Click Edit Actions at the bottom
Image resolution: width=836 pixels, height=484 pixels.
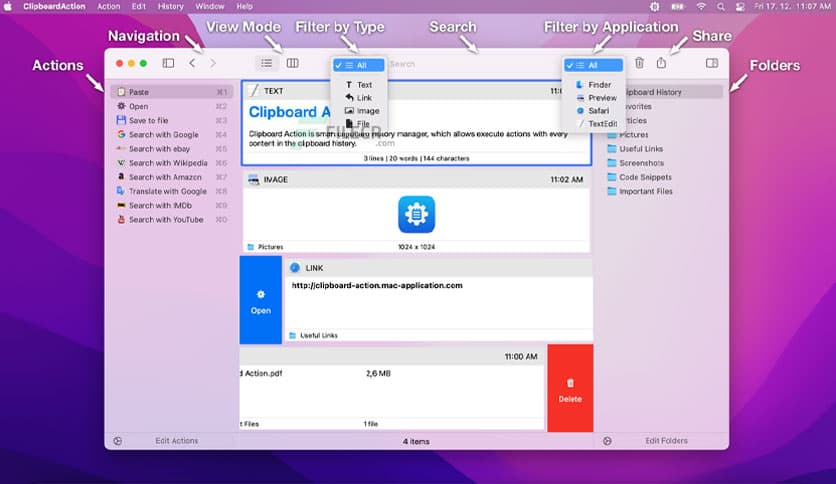click(x=176, y=441)
